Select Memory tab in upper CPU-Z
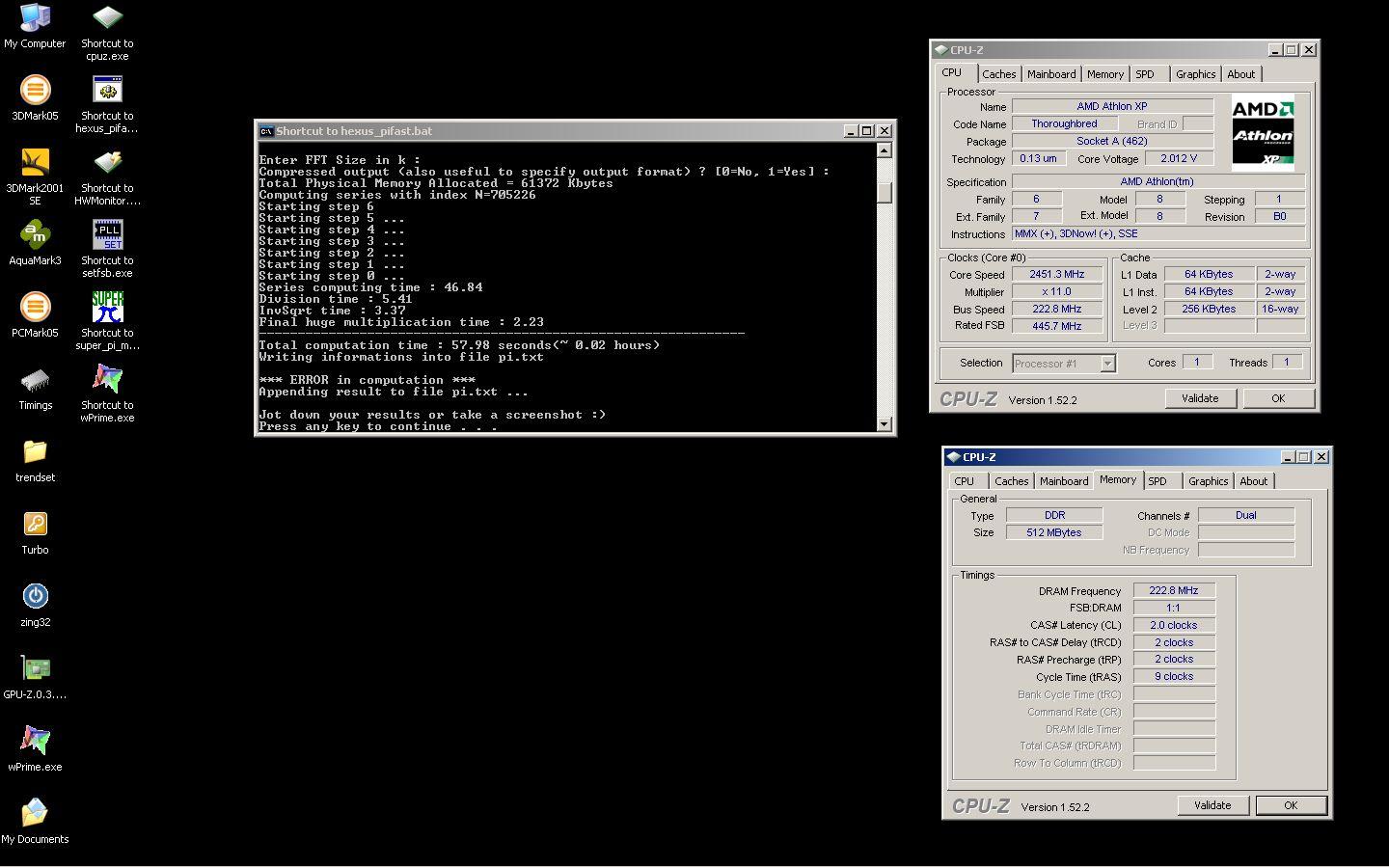 coord(1105,74)
